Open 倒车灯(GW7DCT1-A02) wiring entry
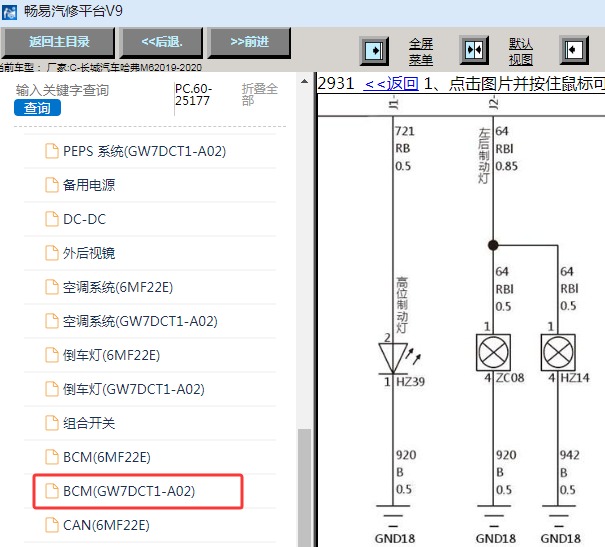This screenshot has height=547, width=605. point(134,388)
